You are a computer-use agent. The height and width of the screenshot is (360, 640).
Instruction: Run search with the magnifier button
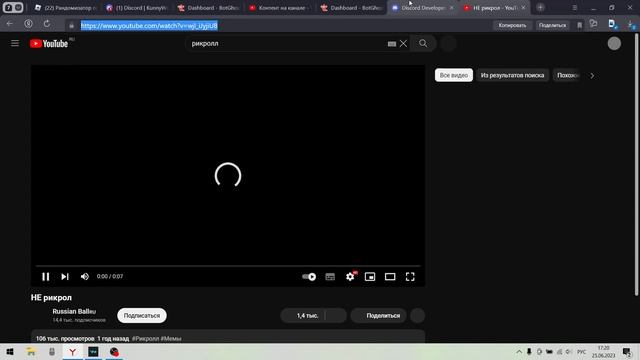coord(423,43)
